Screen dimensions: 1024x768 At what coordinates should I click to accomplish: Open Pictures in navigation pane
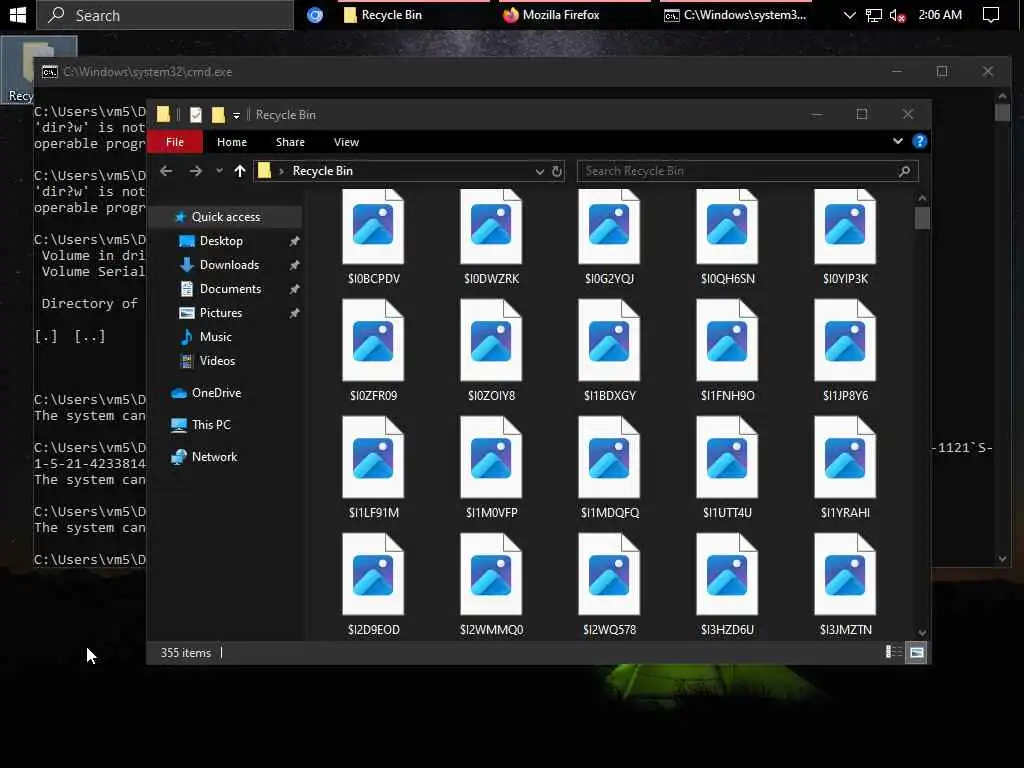click(x=221, y=313)
